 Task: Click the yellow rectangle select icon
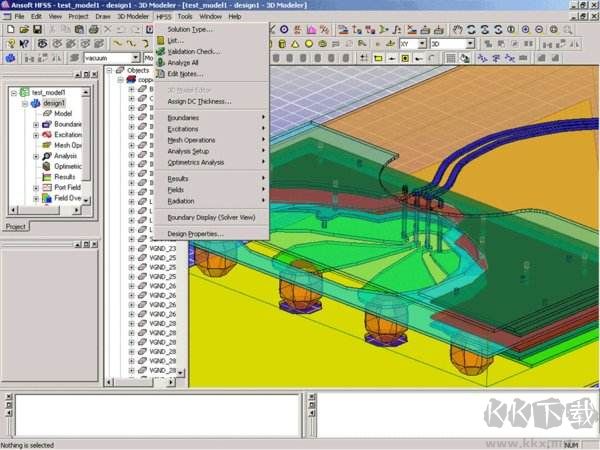tap(378, 58)
